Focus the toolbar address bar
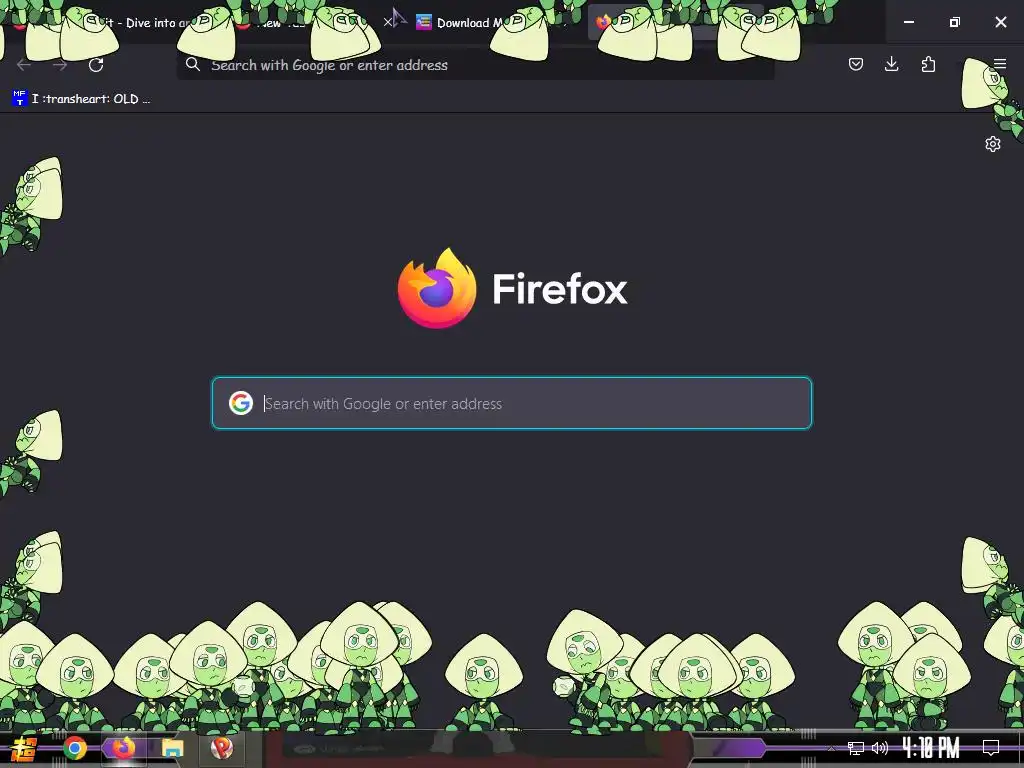This screenshot has height=768, width=1024. tap(475, 65)
